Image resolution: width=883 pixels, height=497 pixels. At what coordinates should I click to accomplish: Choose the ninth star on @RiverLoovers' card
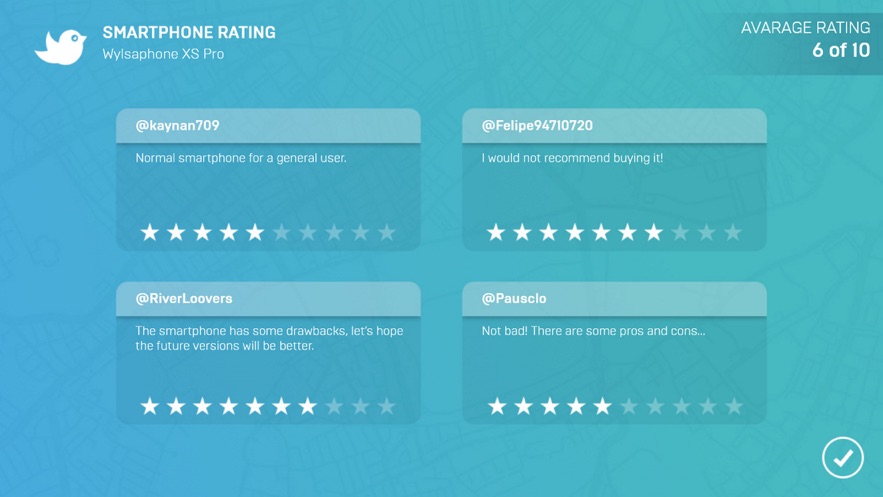(360, 405)
